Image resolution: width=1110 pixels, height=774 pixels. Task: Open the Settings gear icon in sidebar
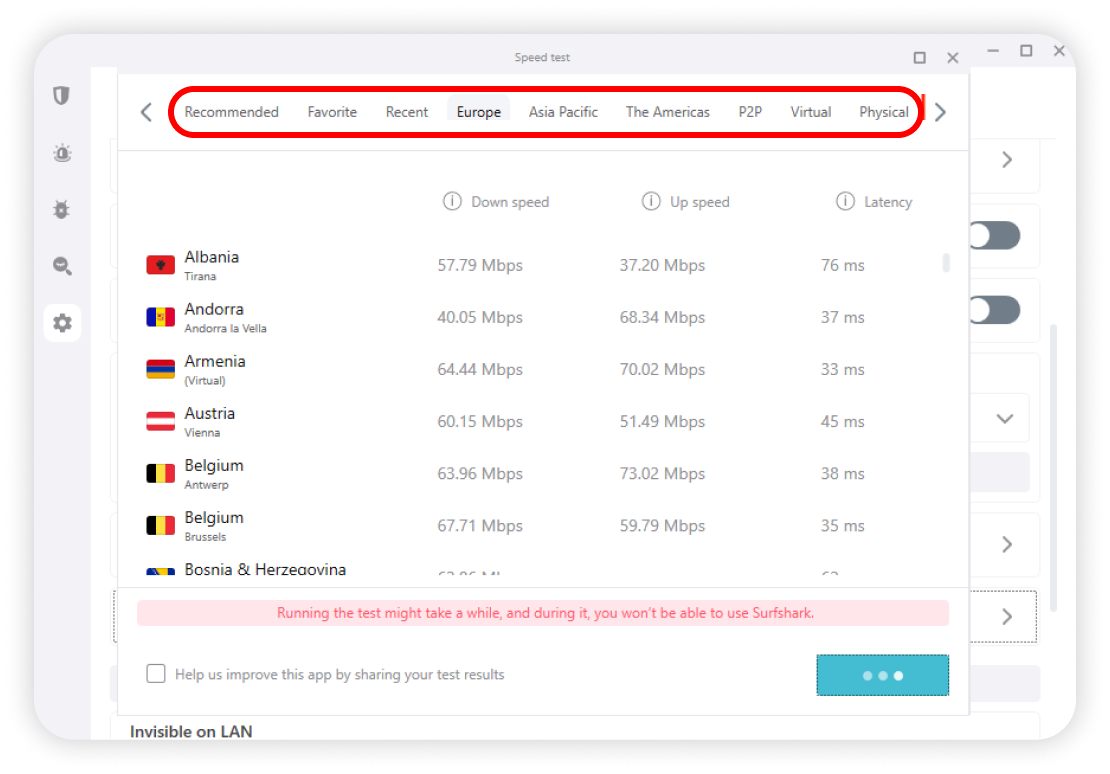coord(62,323)
